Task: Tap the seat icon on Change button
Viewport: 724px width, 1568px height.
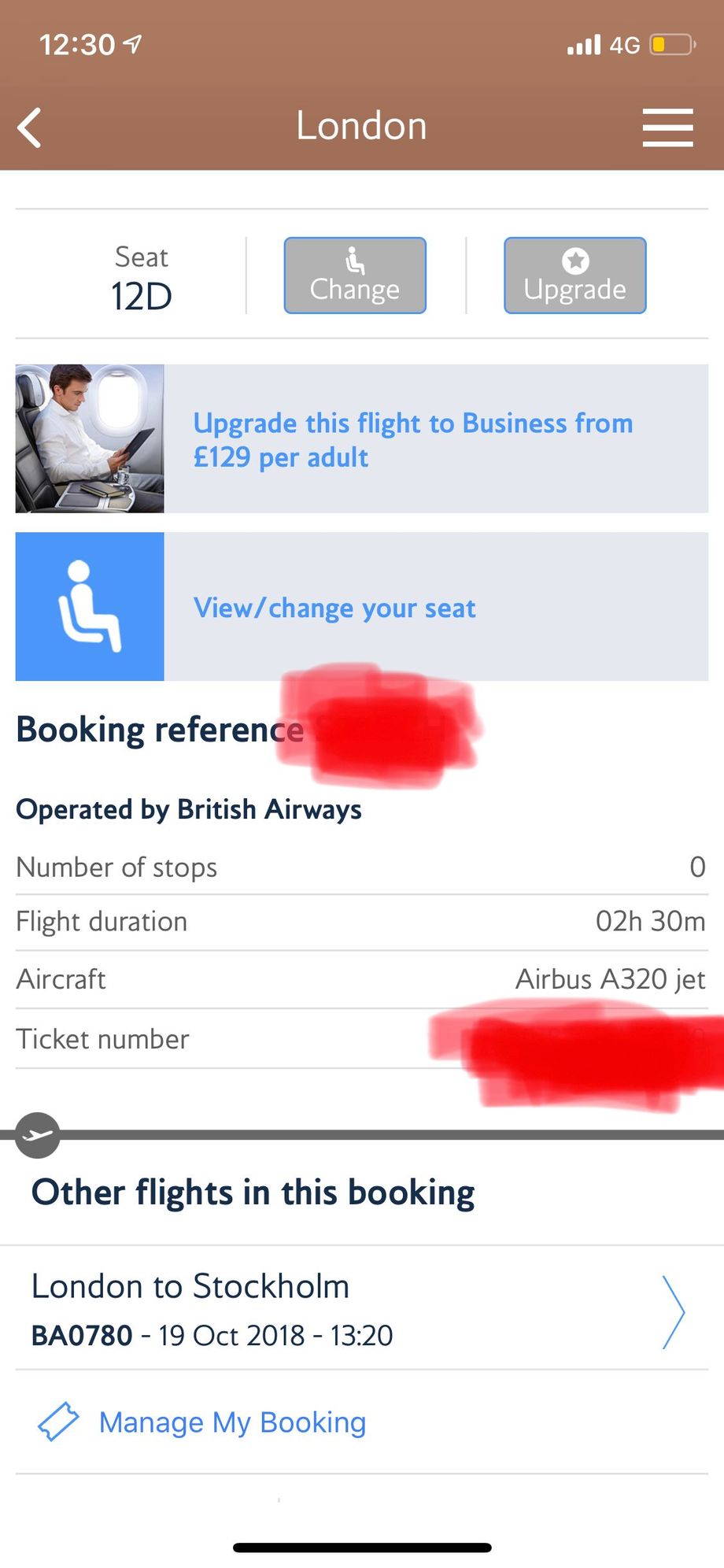Action: 355,261
